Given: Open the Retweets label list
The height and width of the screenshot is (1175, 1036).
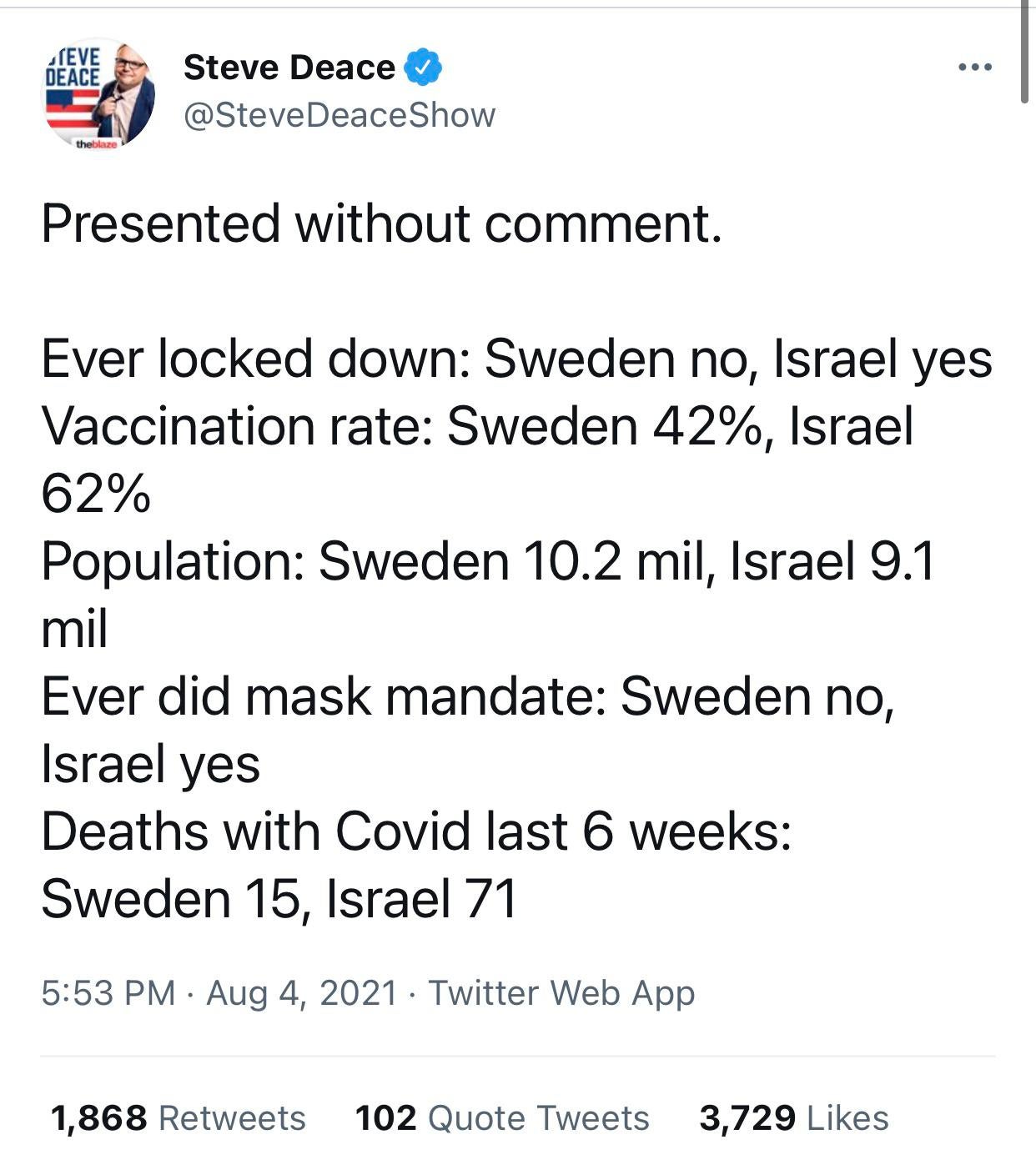Looking at the screenshot, I should point(232,1117).
